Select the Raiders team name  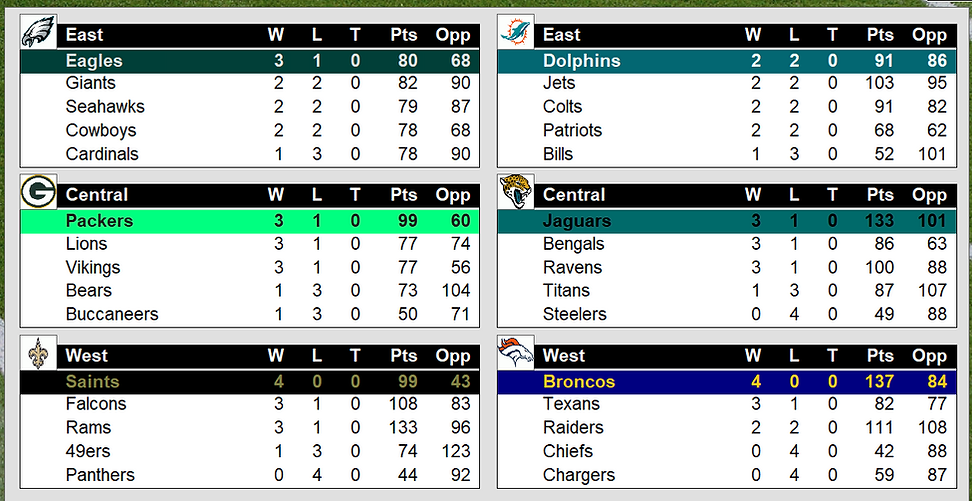pos(573,428)
